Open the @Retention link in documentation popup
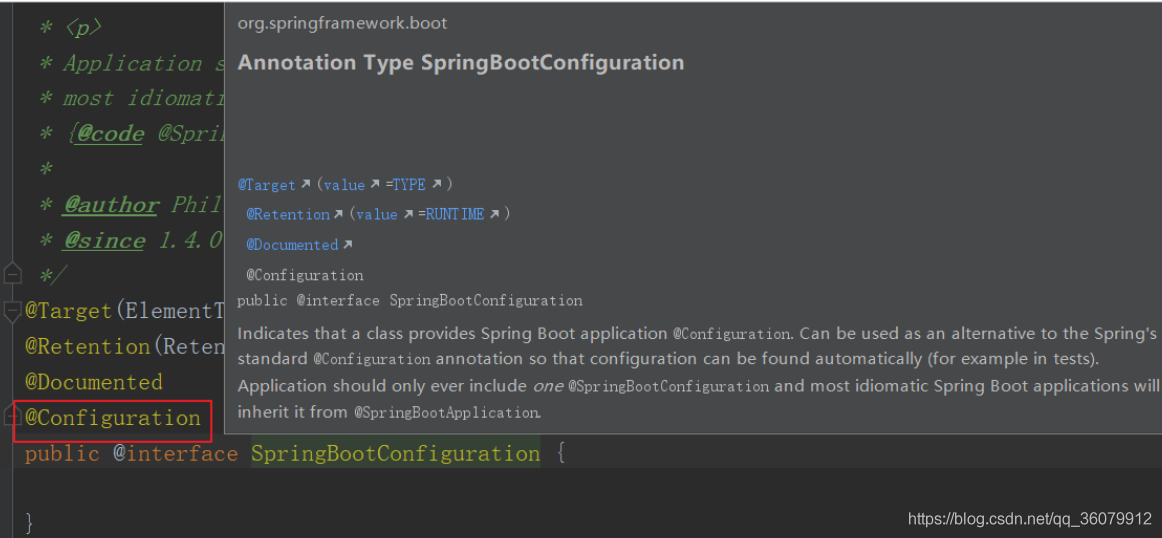 (x=288, y=214)
